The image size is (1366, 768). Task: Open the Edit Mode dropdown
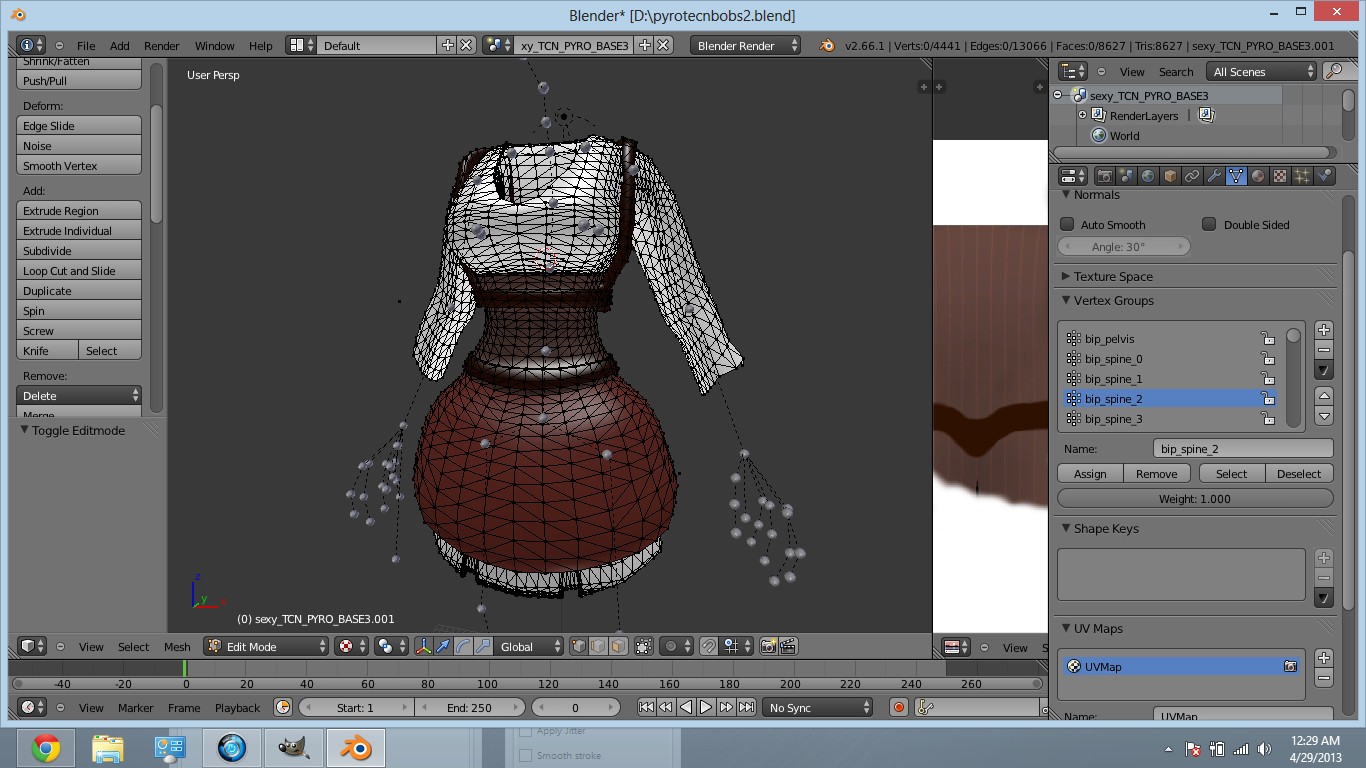coord(265,646)
